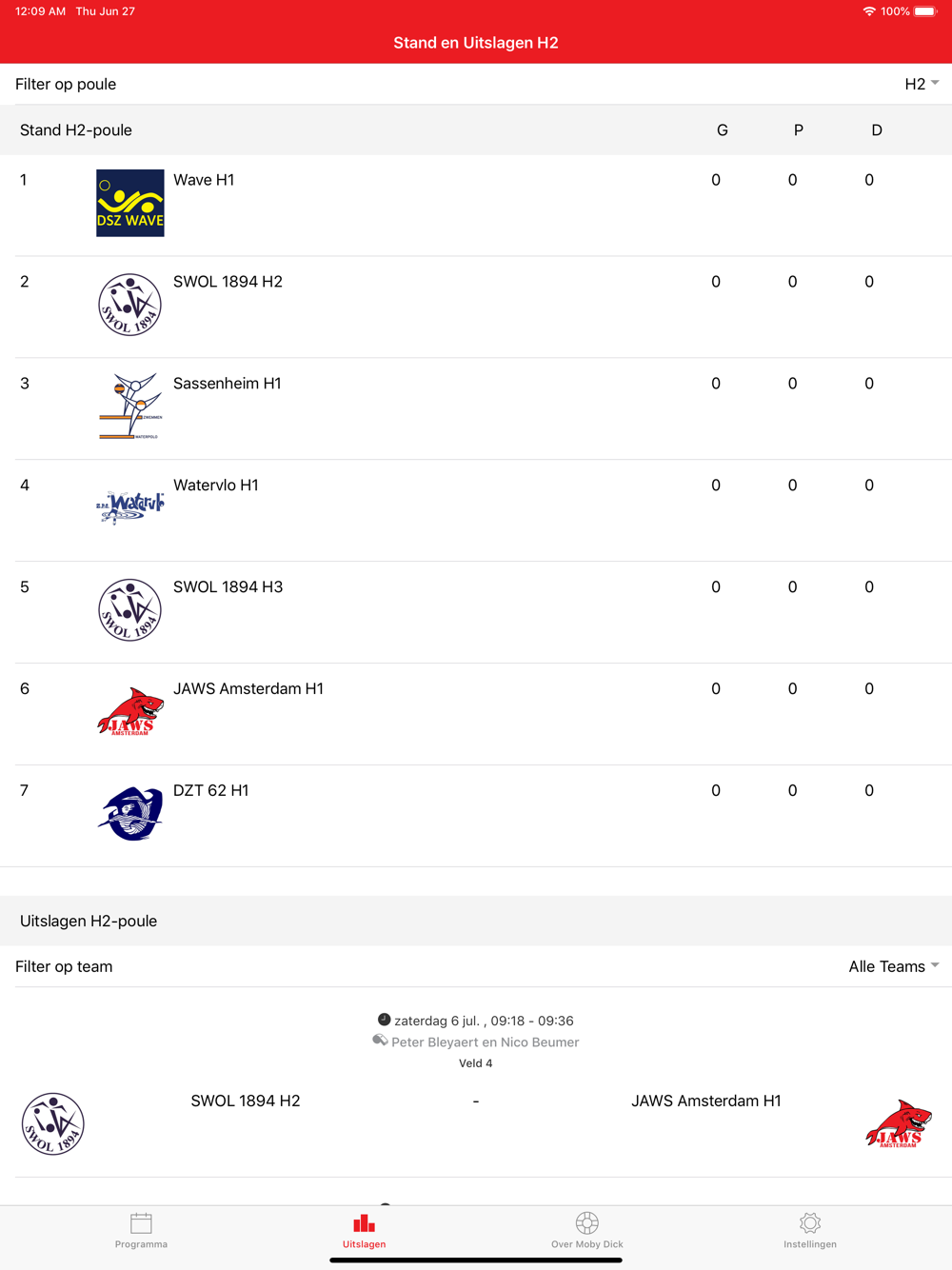This screenshot has width=952, height=1270.
Task: Open the Alle Teams filter dropdown
Action: coord(894,966)
